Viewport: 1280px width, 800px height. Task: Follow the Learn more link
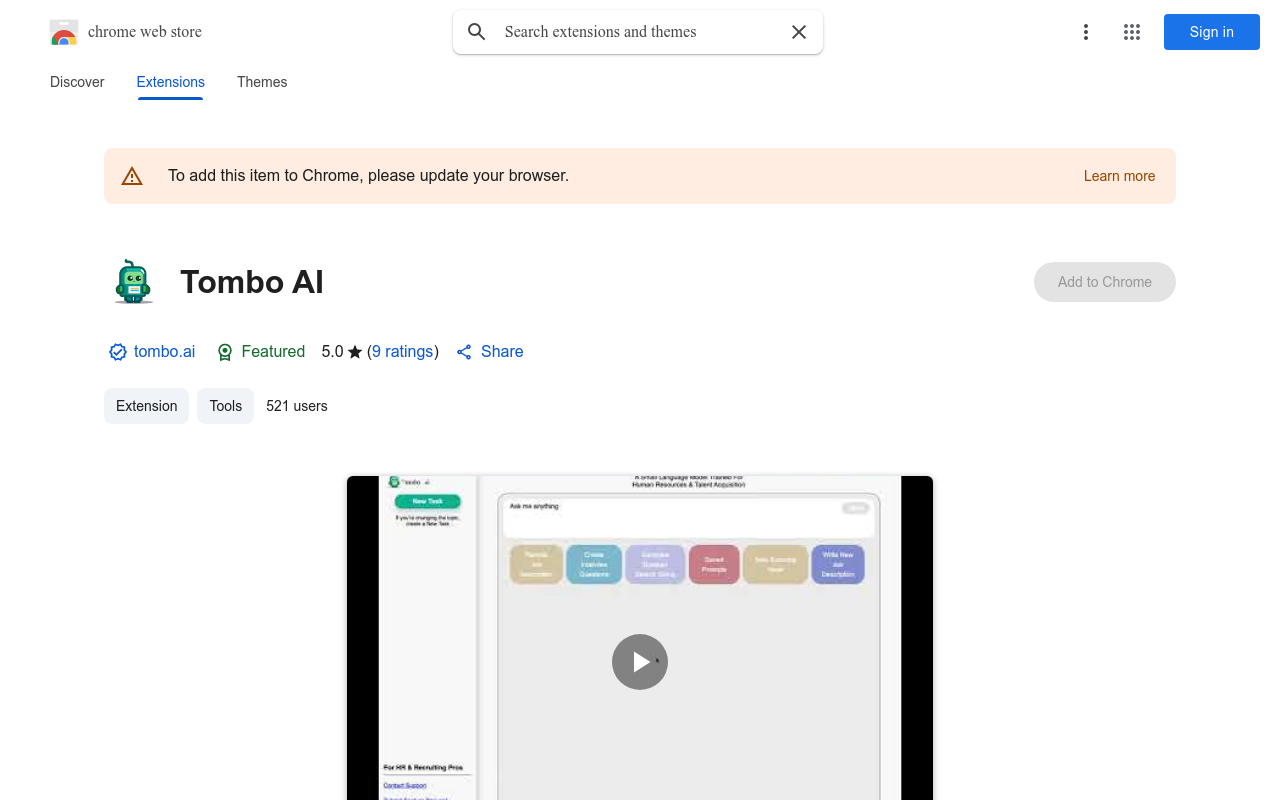point(1119,176)
